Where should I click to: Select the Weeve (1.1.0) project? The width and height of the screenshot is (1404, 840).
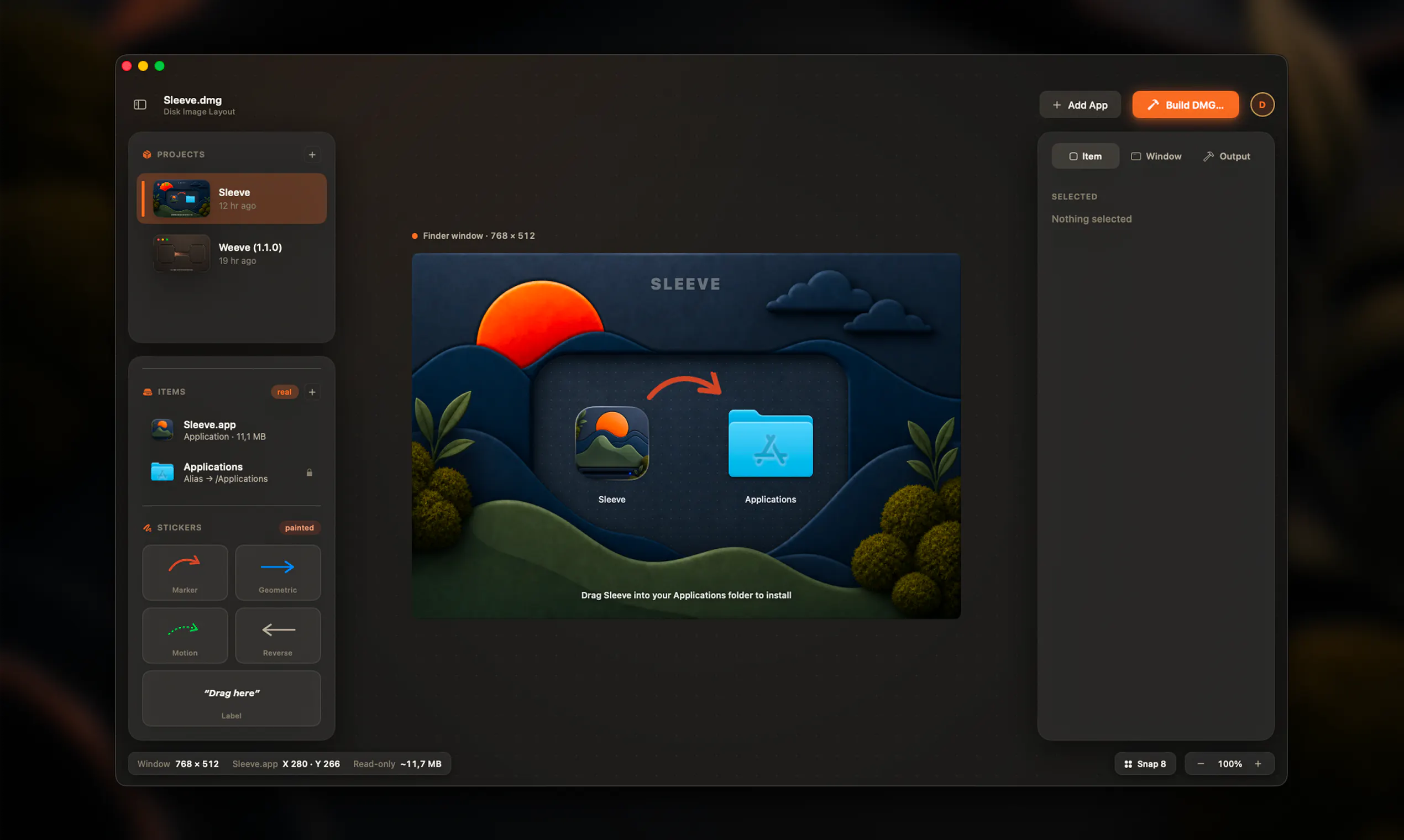coord(232,254)
